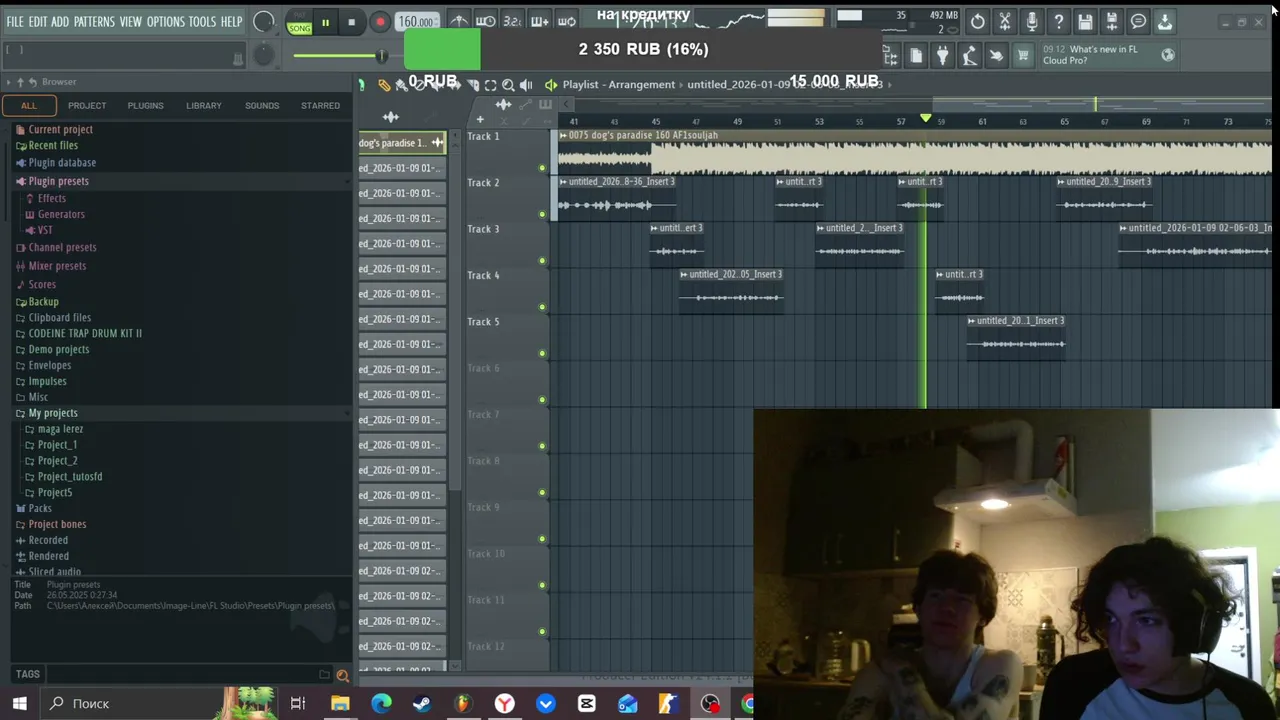Screen dimensions: 1280x720
Task: Toggle Track 8 mute LED
Action: [542, 492]
